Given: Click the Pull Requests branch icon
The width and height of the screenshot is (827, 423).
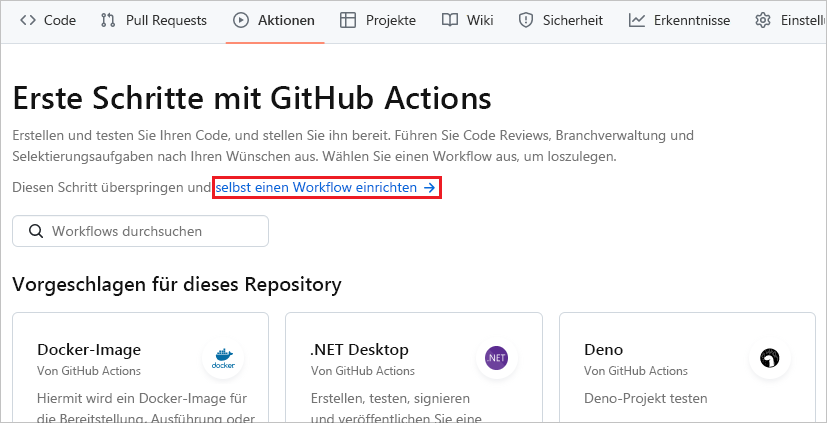Looking at the screenshot, I should [x=108, y=20].
